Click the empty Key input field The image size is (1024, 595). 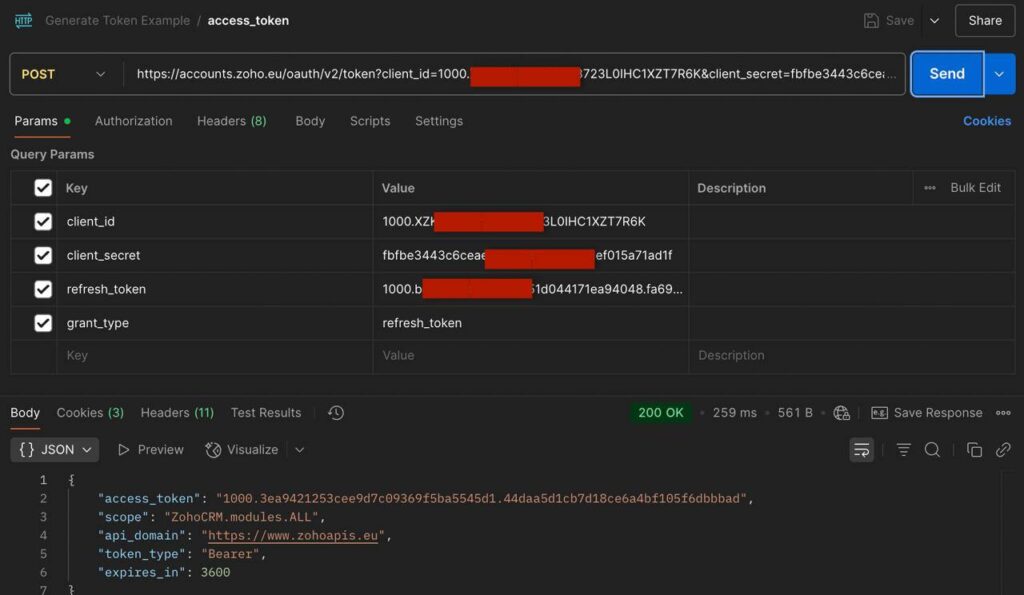[215, 356]
